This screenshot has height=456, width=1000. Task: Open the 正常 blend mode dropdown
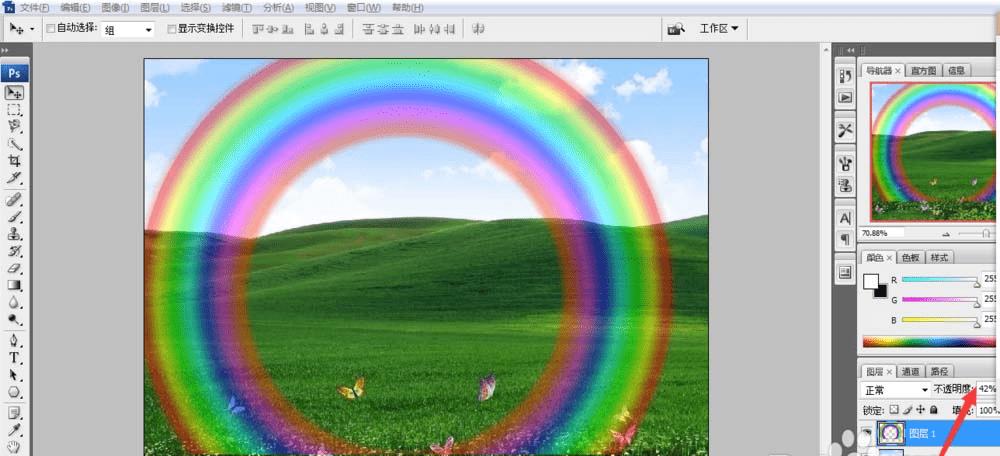coord(895,389)
